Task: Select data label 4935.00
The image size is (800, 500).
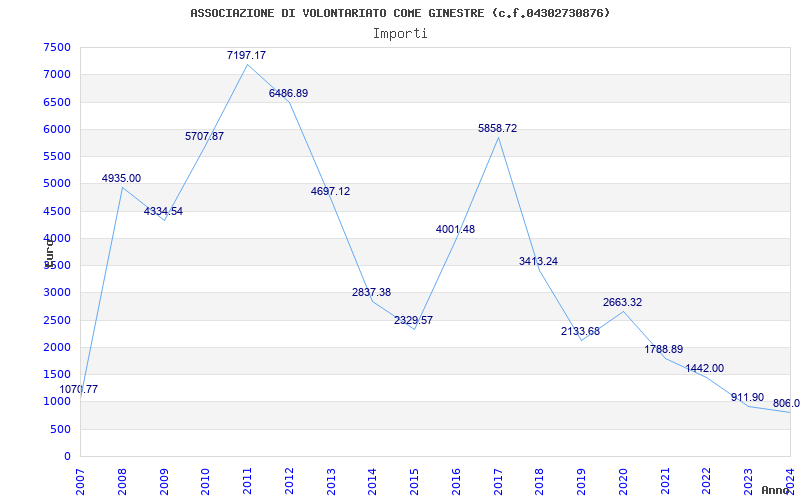Action: click(121, 179)
